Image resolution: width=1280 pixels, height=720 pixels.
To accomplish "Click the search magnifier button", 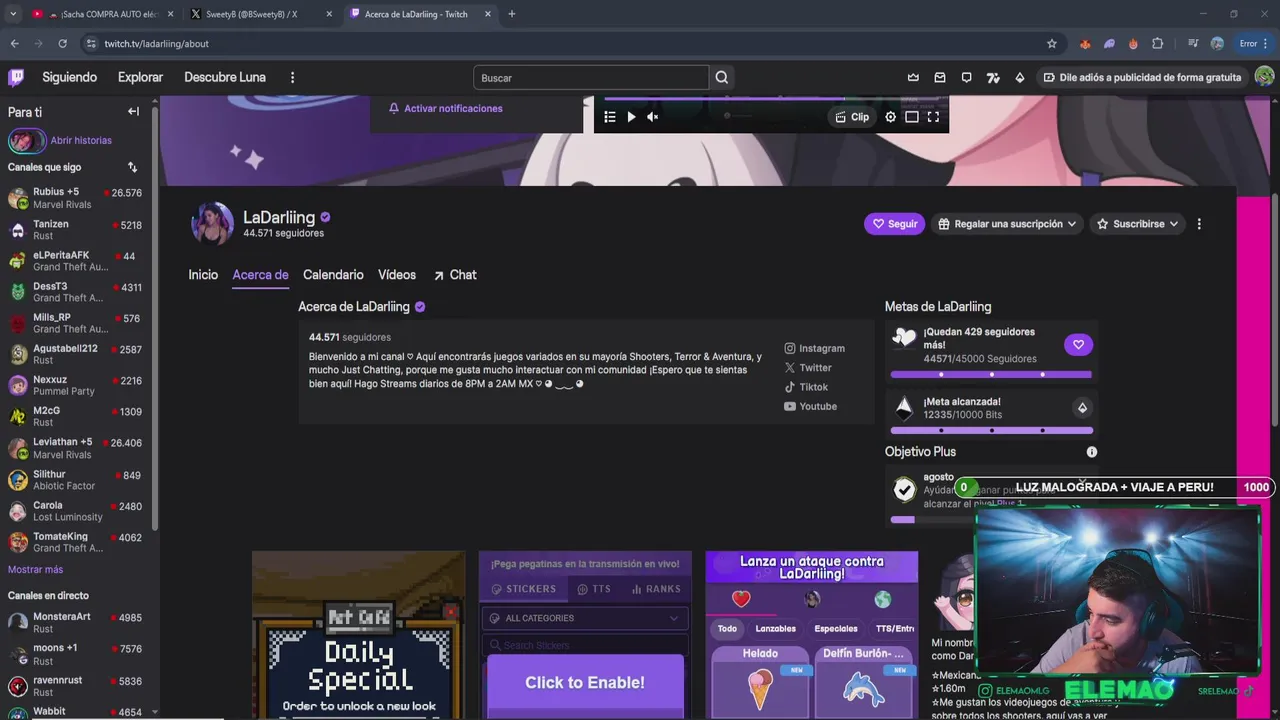I will point(722,77).
